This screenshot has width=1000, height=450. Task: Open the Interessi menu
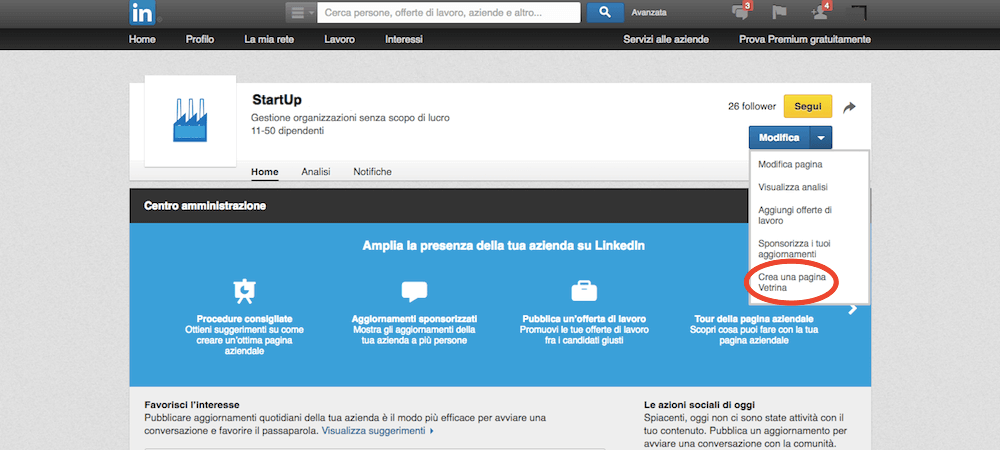[404, 40]
